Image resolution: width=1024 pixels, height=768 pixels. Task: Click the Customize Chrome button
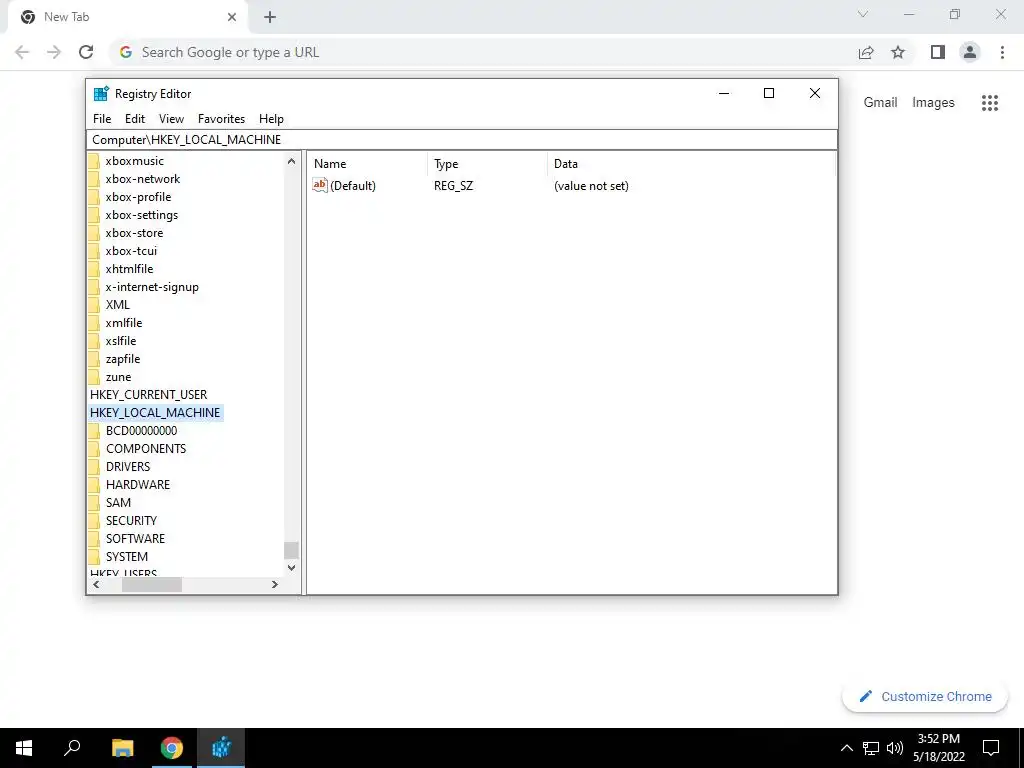pos(925,697)
